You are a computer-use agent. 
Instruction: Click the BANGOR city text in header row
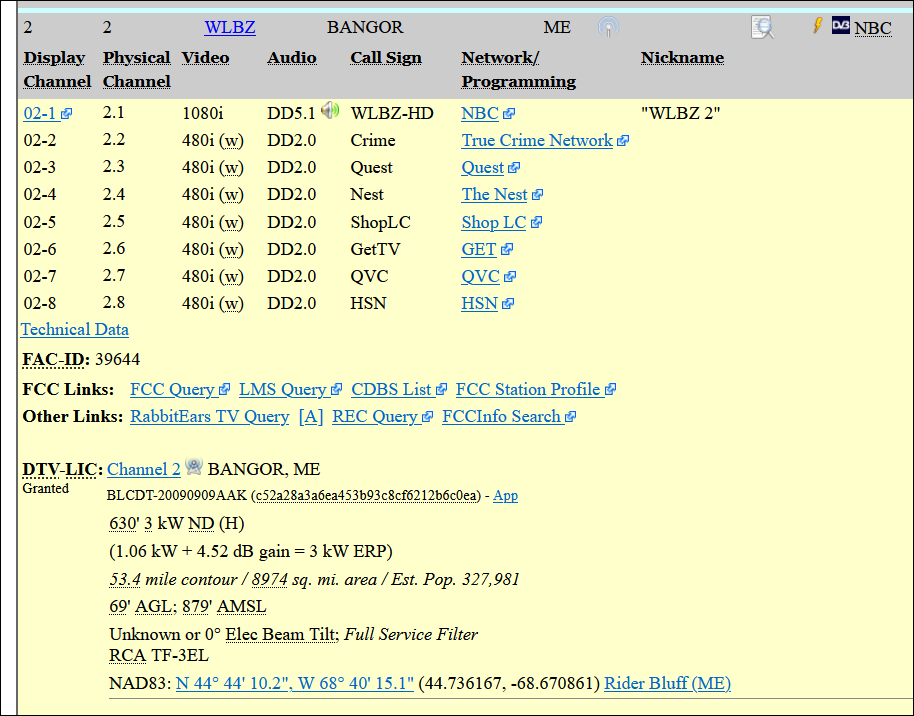pyautogui.click(x=365, y=27)
